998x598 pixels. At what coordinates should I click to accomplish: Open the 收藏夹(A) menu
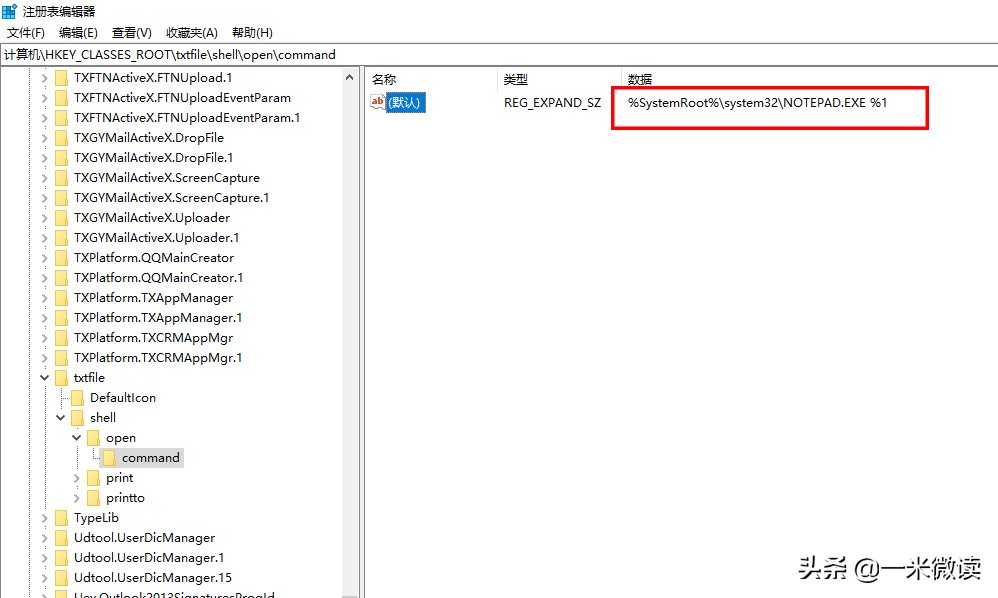[x=192, y=32]
